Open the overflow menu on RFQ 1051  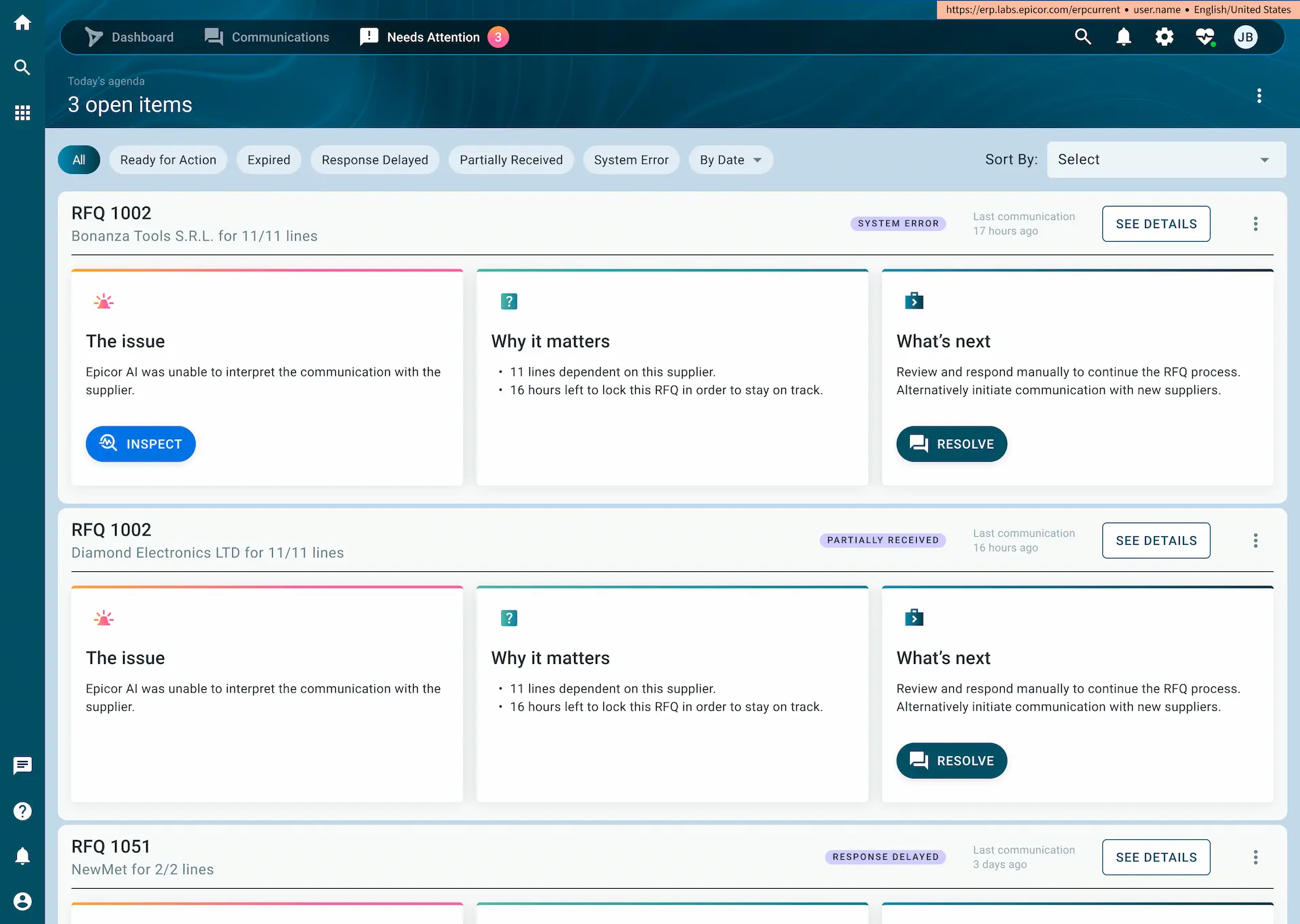tap(1256, 857)
